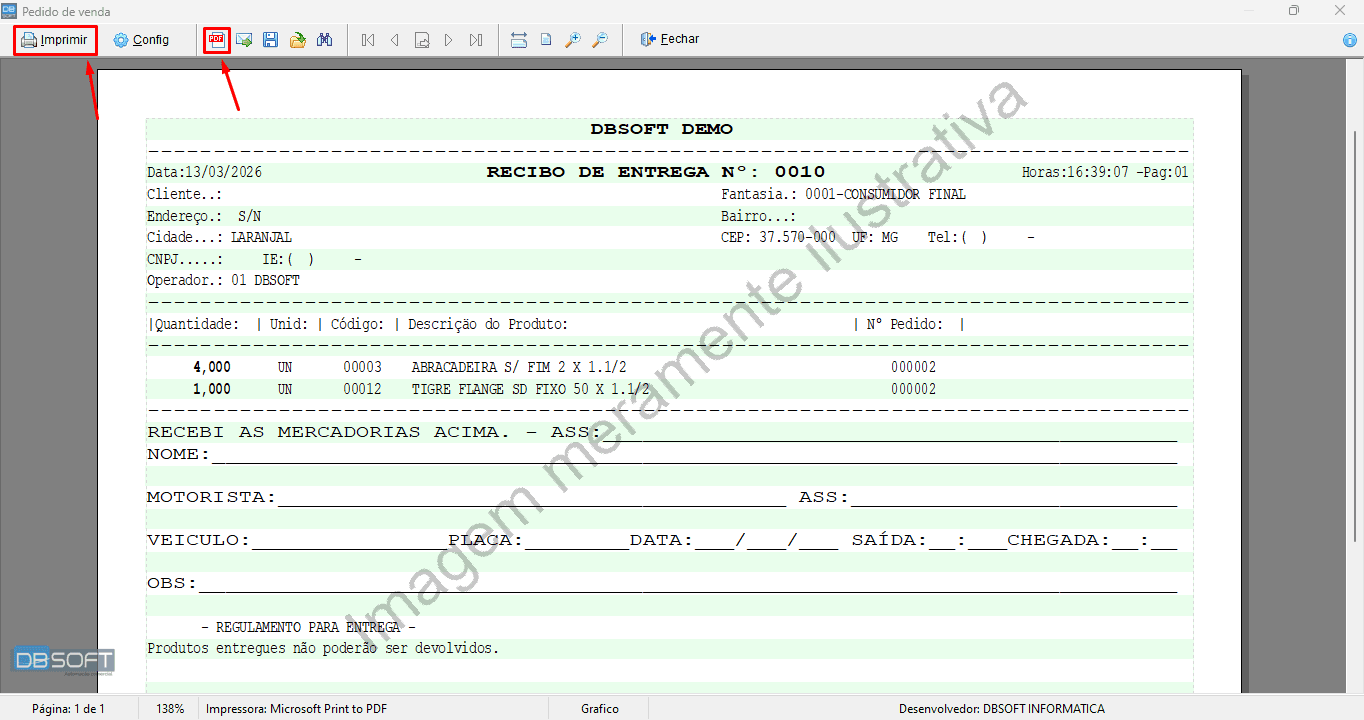The width and height of the screenshot is (1364, 720).
Task: Zoom out with the magnifier minus
Action: tap(599, 40)
